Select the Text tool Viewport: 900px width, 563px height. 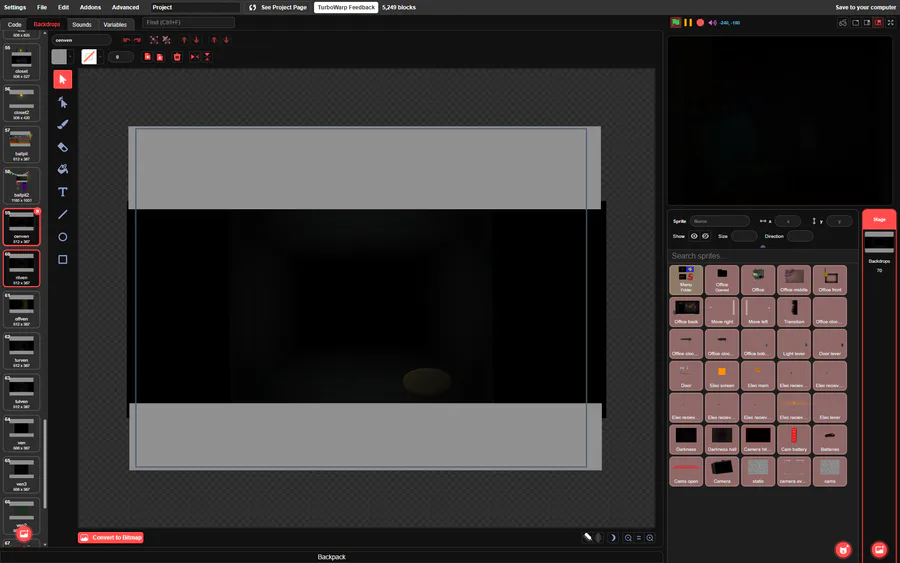tap(63, 192)
